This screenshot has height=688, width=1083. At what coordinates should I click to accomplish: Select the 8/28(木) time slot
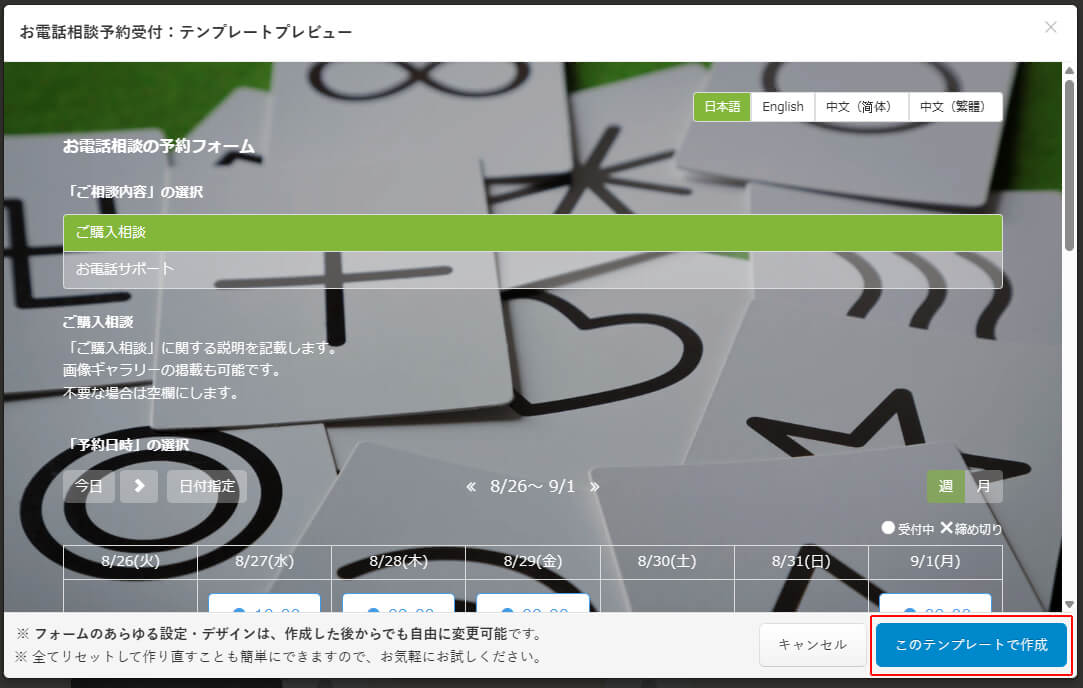point(398,604)
